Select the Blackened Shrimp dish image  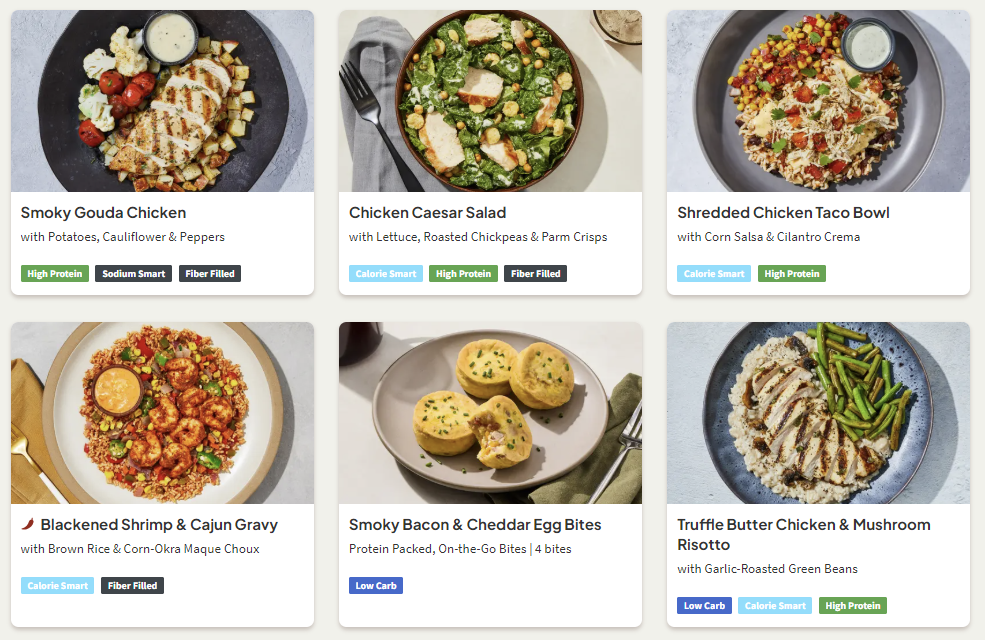[x=162, y=413]
